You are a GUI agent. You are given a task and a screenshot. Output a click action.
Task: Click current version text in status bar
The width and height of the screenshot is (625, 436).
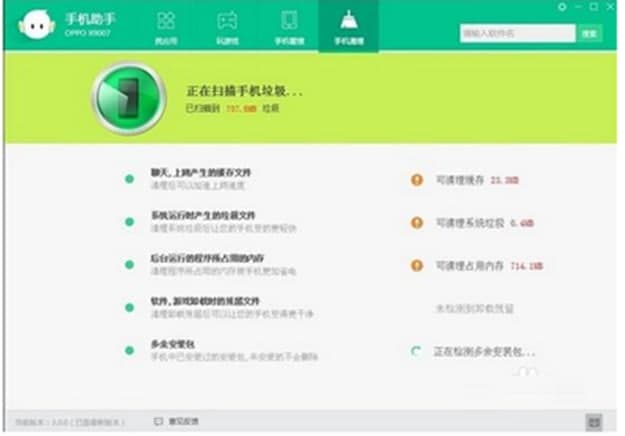point(70,422)
